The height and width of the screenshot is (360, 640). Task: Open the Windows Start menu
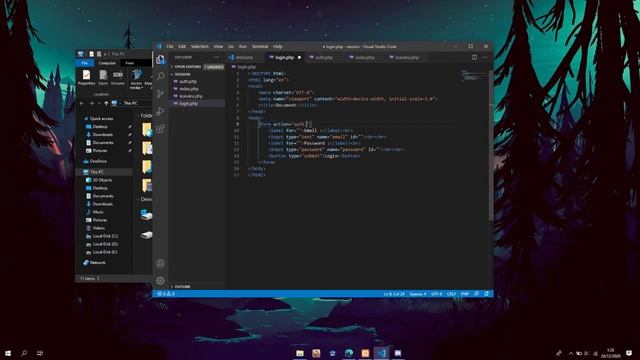coord(8,353)
